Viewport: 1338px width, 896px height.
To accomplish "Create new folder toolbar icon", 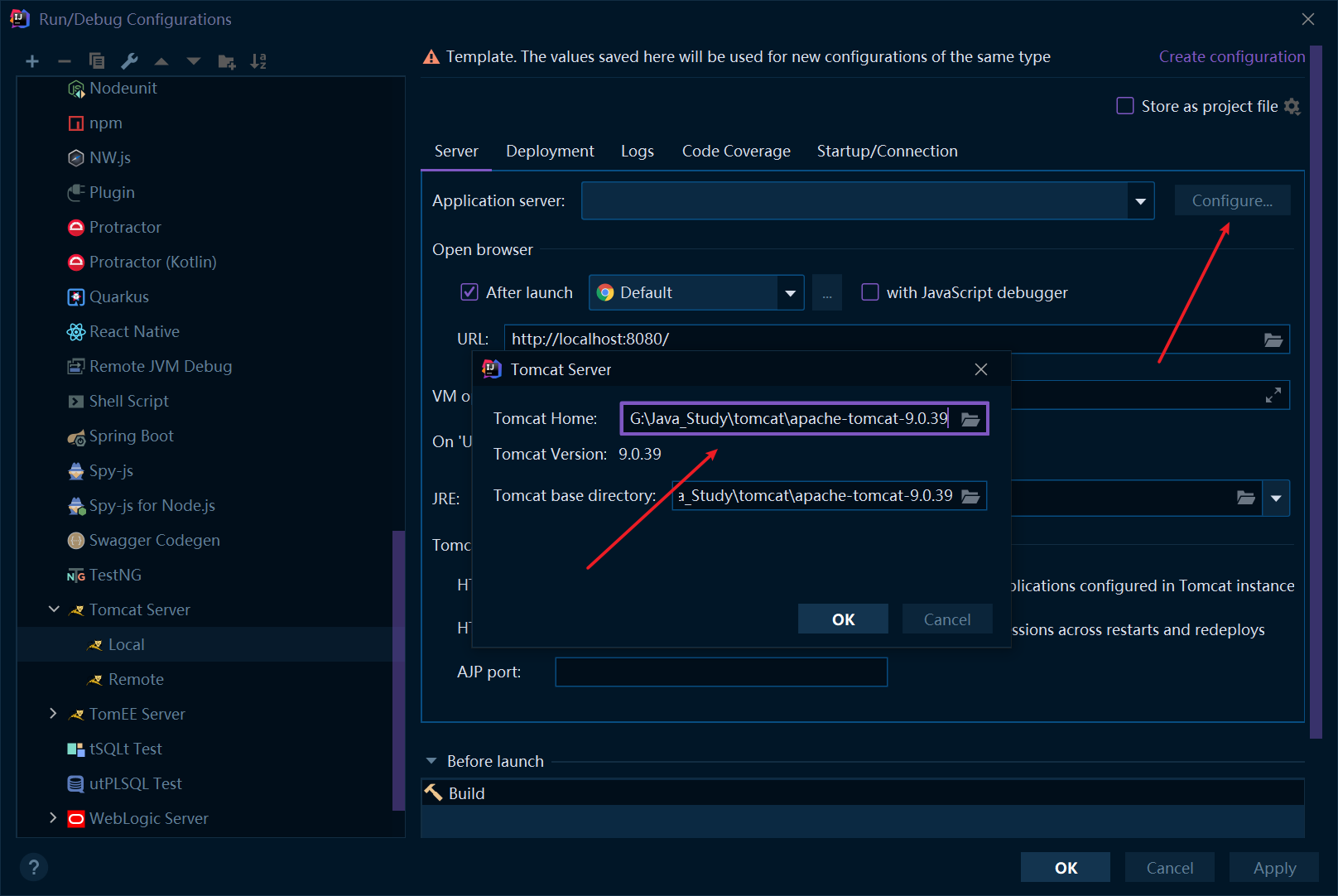I will [x=226, y=61].
